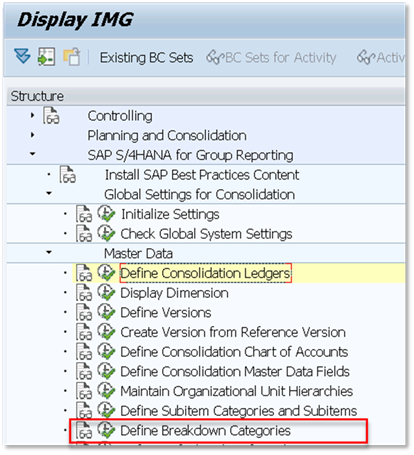The image size is (414, 455).
Task: Open documentation for Define Consolidation Master Data Fields
Action: [84, 371]
